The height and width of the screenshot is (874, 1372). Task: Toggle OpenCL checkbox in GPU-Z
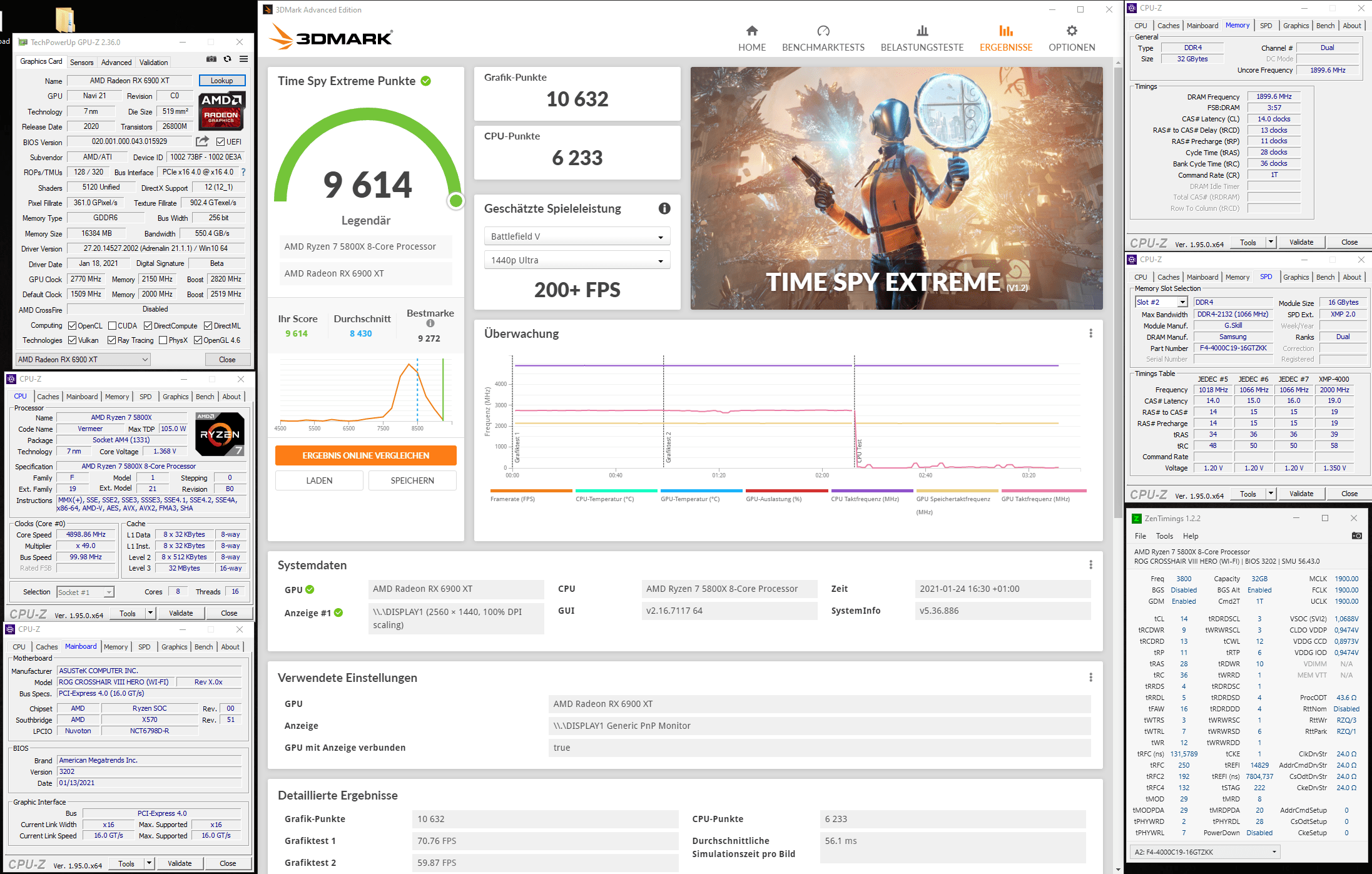click(72, 326)
